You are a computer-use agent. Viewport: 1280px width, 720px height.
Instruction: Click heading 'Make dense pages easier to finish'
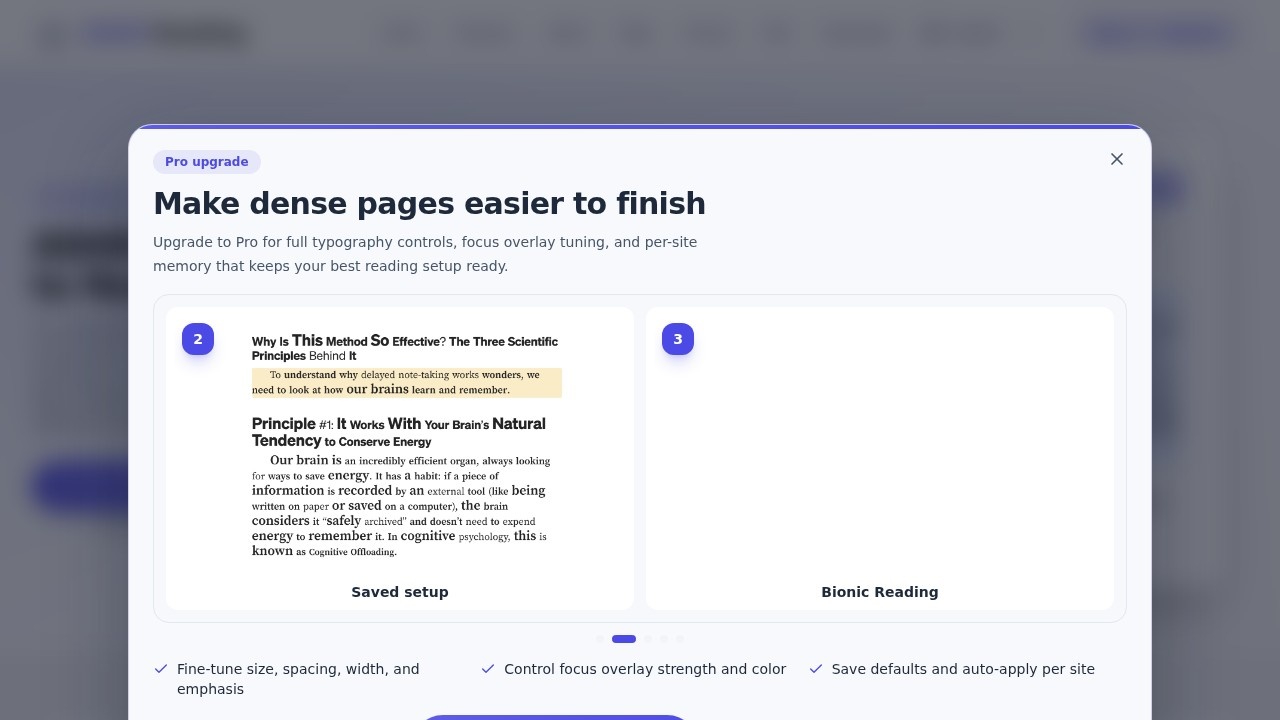click(429, 204)
